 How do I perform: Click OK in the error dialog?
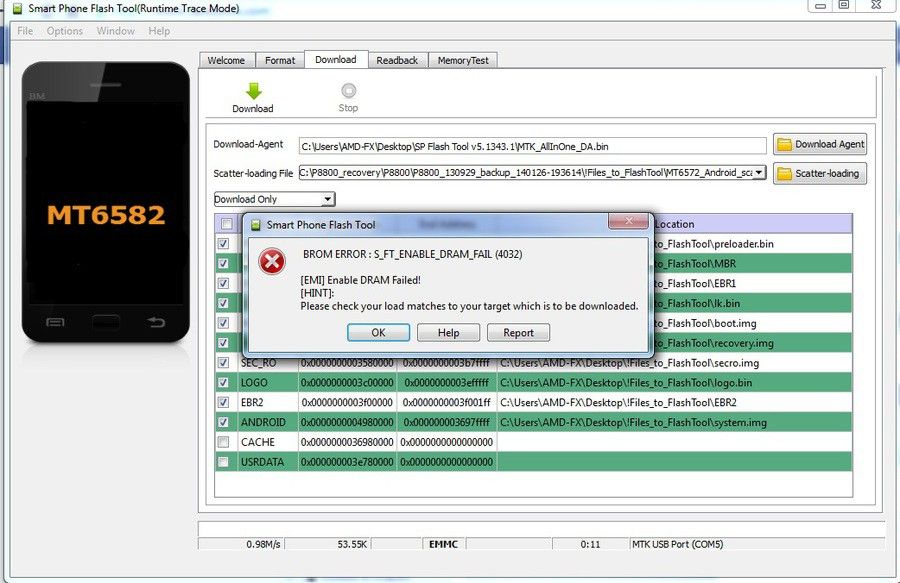[378, 333]
